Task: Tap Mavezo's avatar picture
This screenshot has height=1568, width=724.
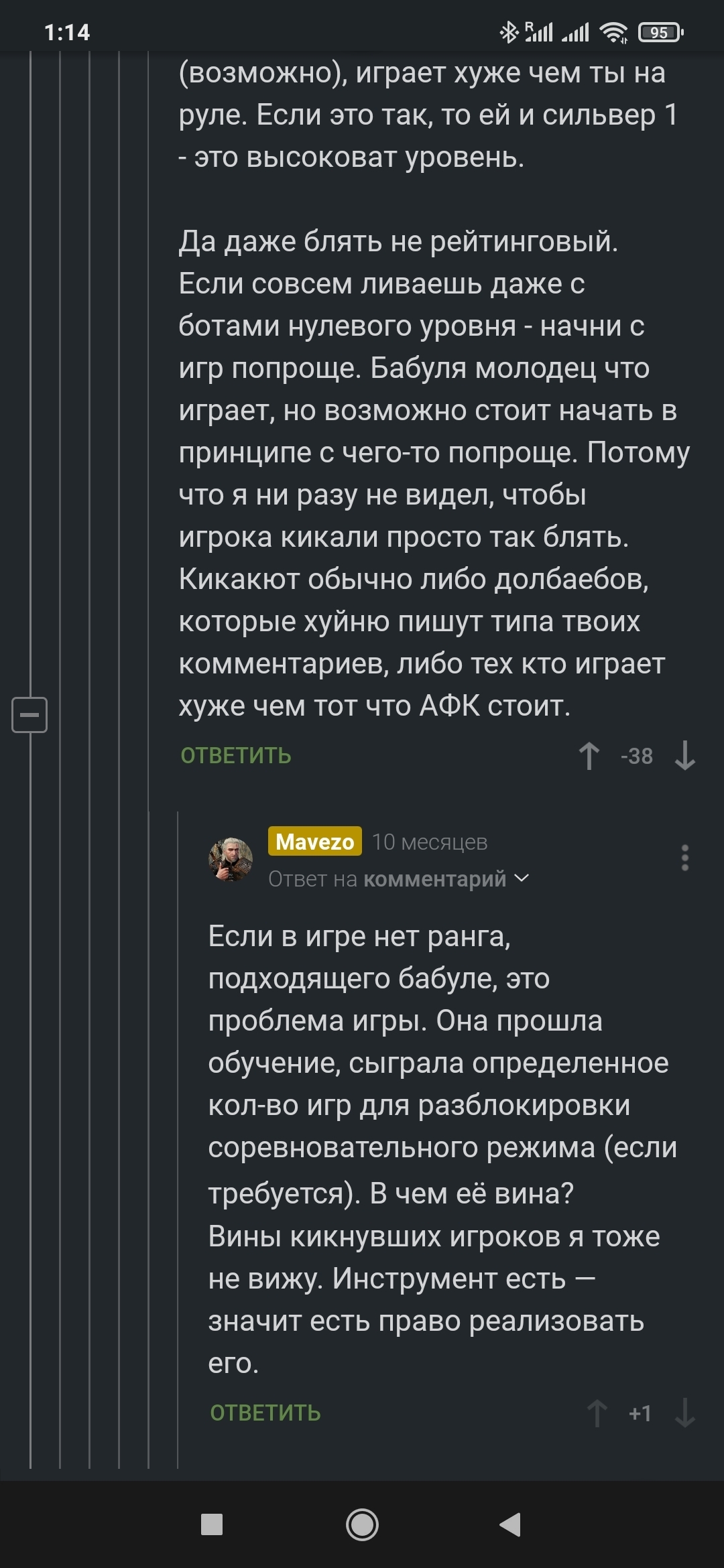Action: coord(231,859)
